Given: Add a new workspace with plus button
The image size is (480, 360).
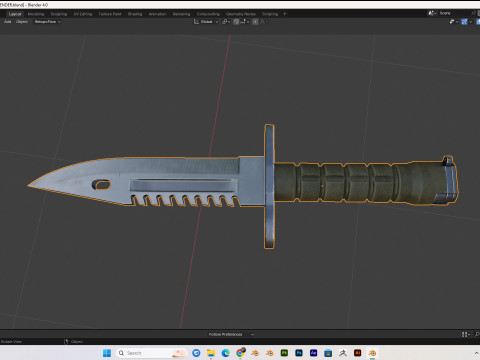Looking at the screenshot, I should 284,14.
